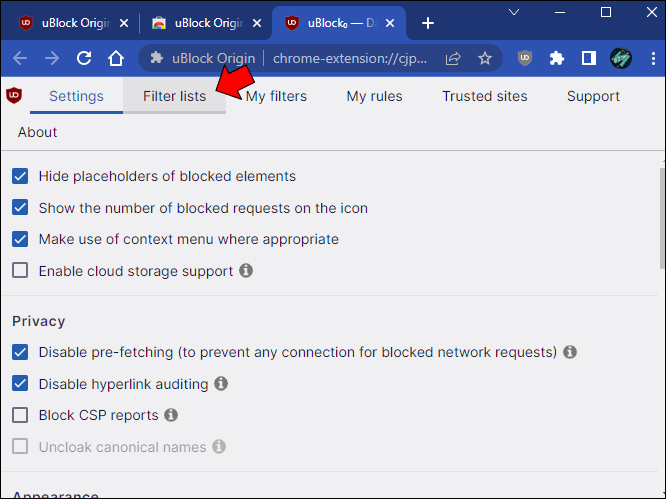Click the share page icon in address bar
Image resolution: width=666 pixels, height=499 pixels.
coord(453,58)
